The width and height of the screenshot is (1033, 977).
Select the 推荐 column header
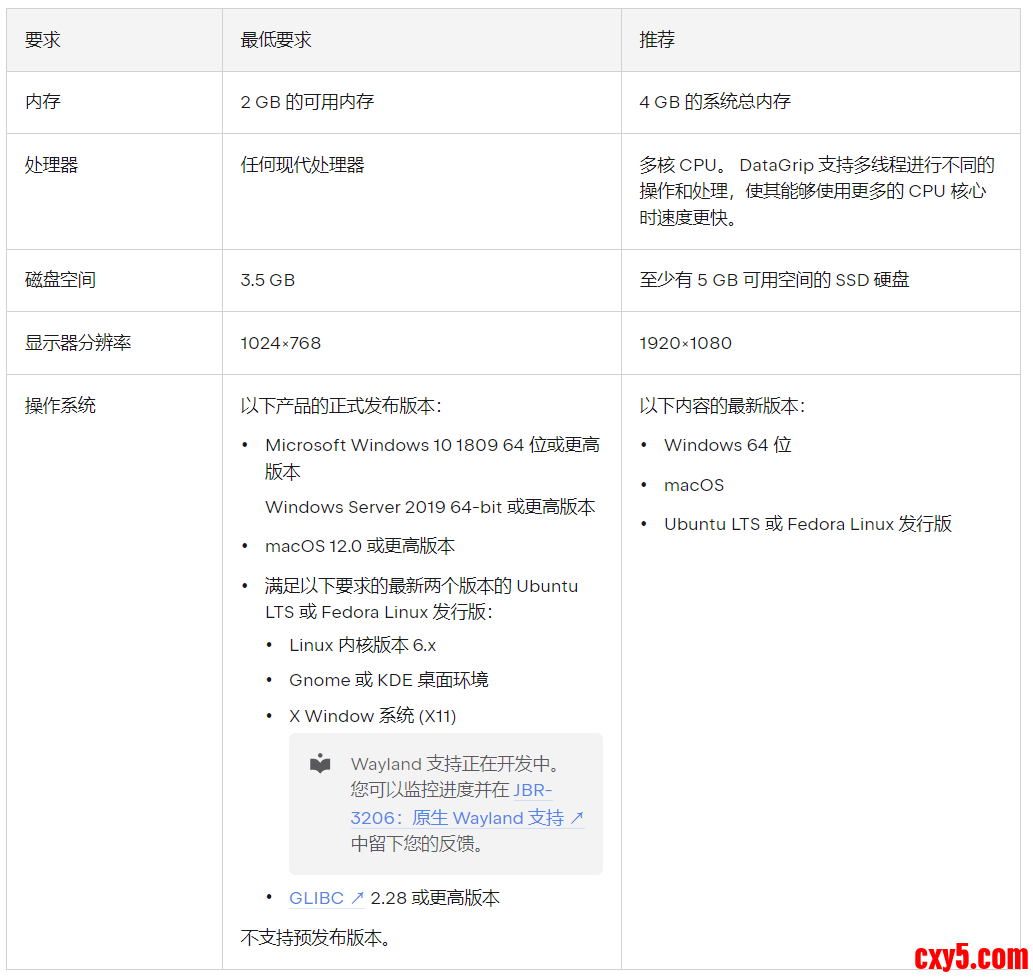pyautogui.click(x=657, y=40)
